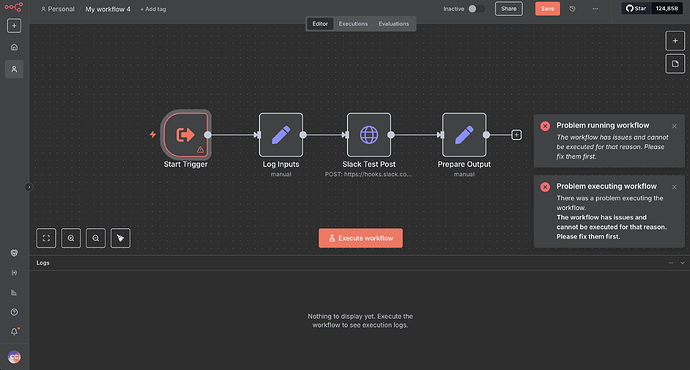
Task: Dismiss the Problem running workflow notification
Action: (x=674, y=126)
